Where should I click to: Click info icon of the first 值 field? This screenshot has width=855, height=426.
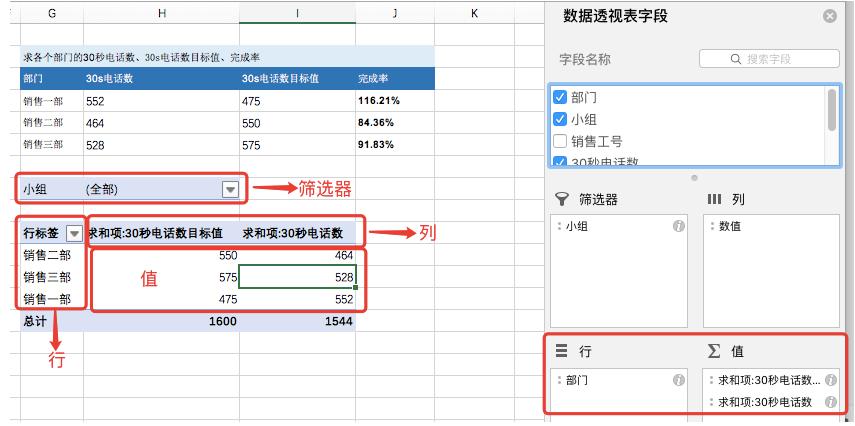click(830, 380)
